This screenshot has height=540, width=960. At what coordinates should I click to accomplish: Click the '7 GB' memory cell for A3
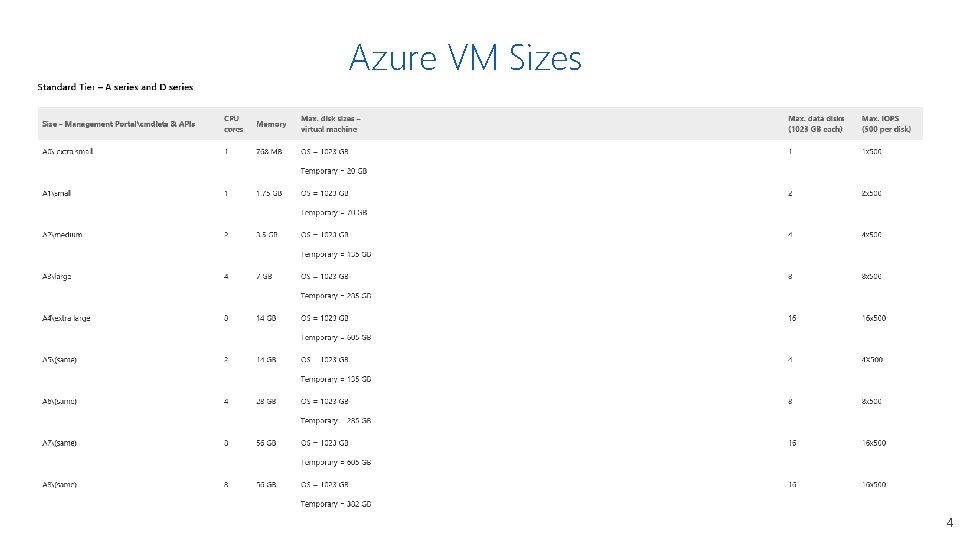click(264, 276)
